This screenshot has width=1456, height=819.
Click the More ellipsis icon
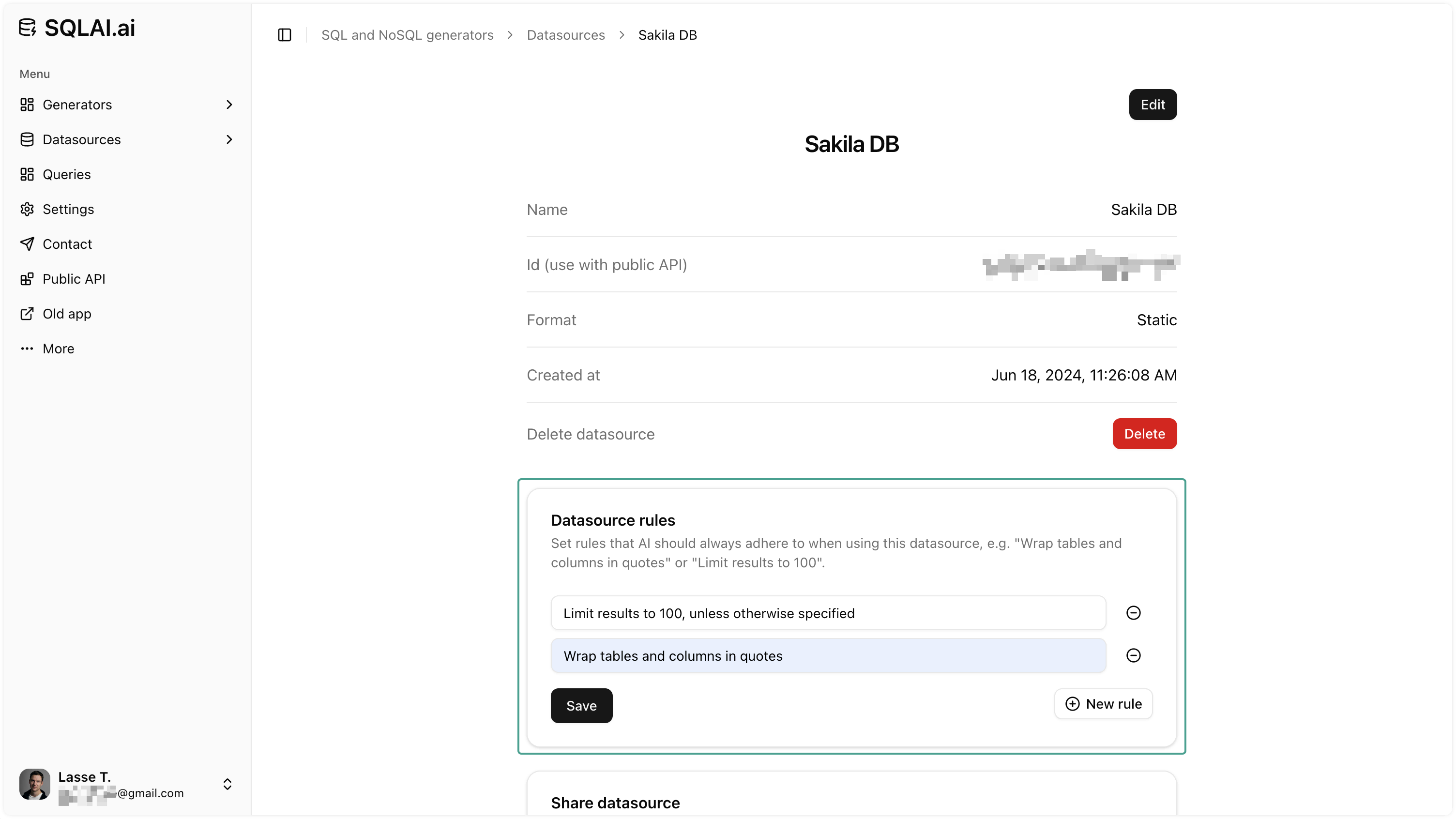pyautogui.click(x=27, y=349)
